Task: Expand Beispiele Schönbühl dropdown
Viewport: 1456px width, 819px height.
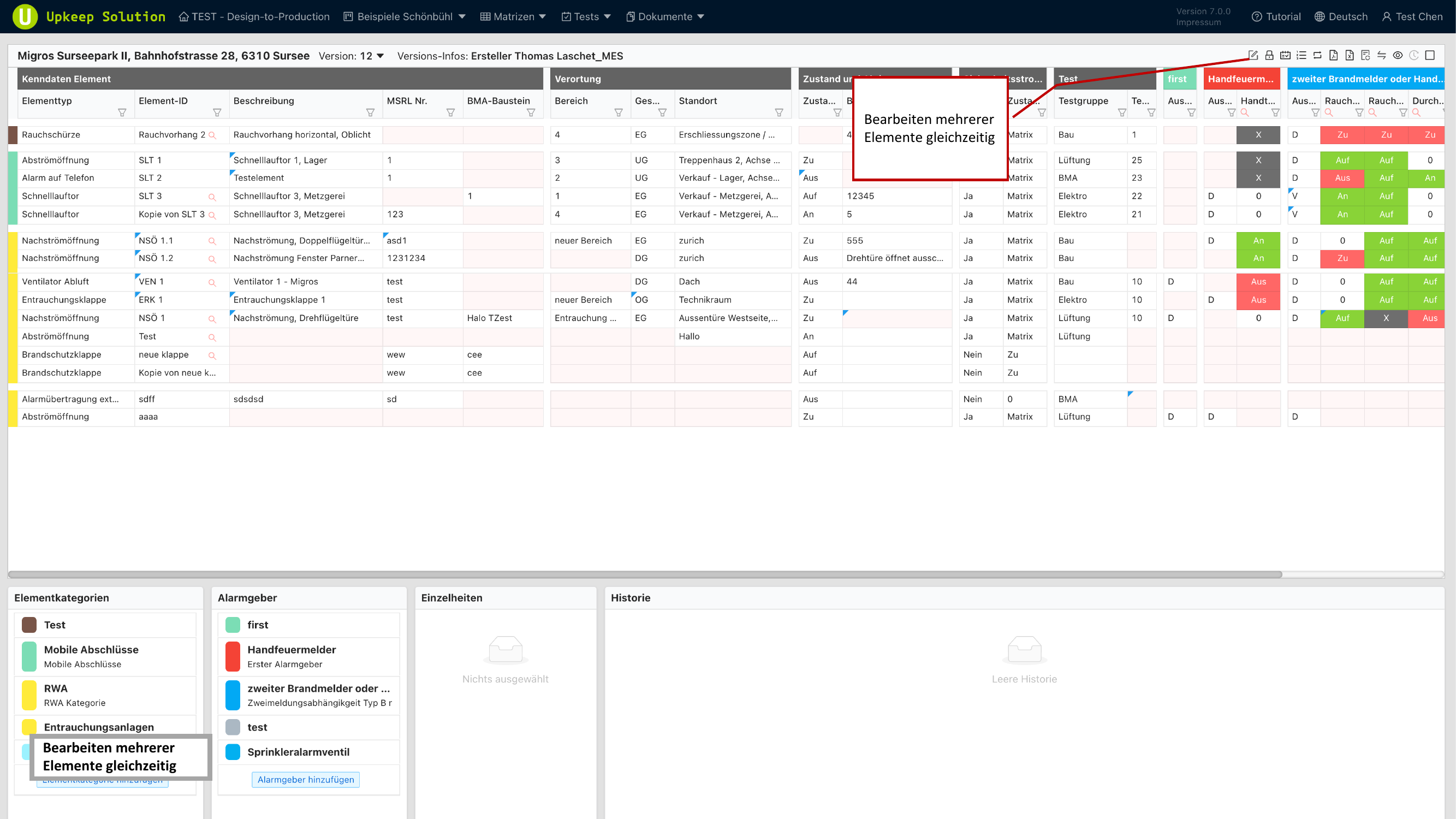Action: 405,16
